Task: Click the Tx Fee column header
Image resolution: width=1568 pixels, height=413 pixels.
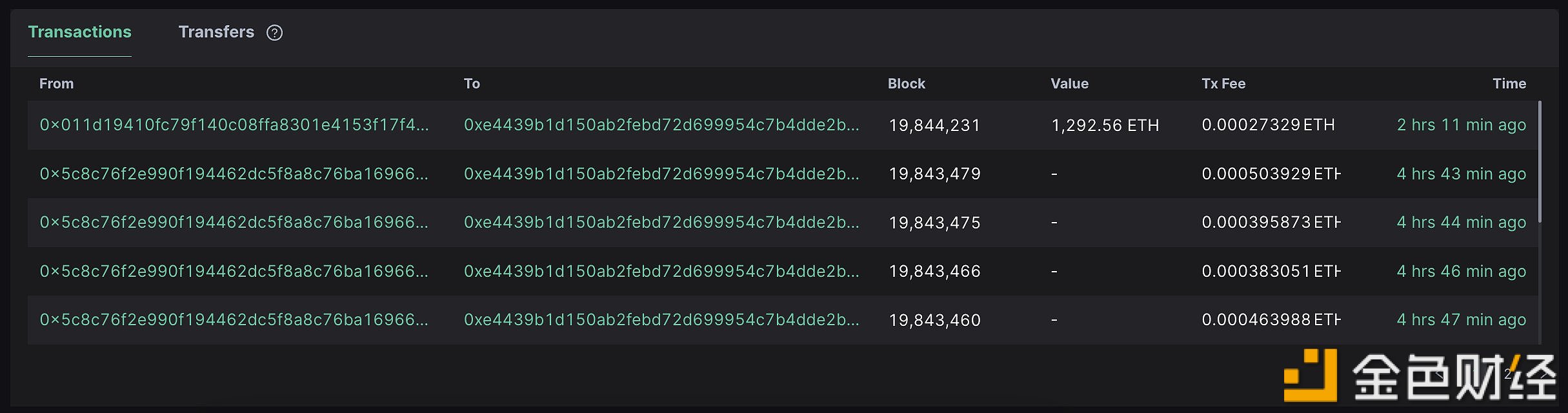Action: pyautogui.click(x=1223, y=83)
